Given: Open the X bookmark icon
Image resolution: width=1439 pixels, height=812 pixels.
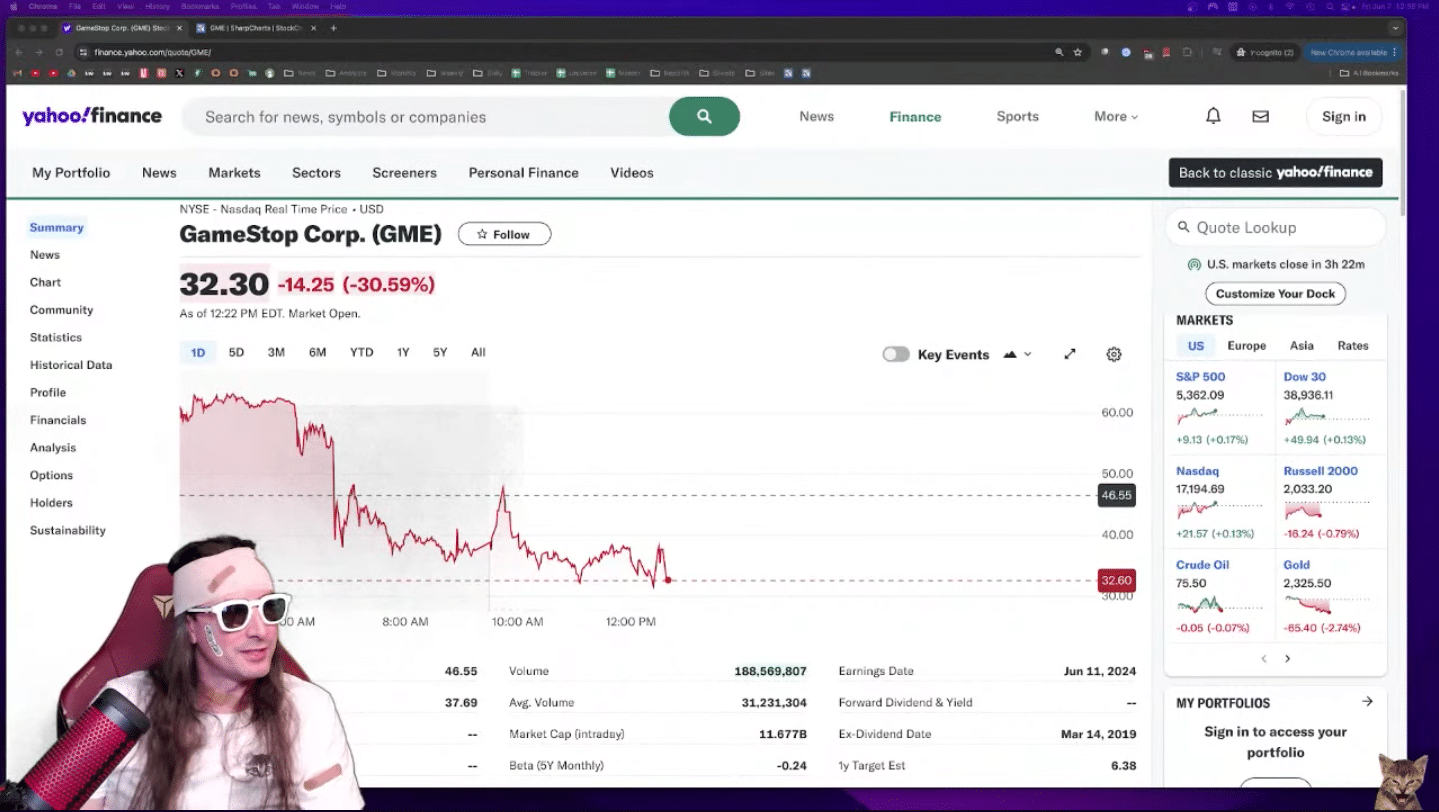Looking at the screenshot, I should 179,73.
